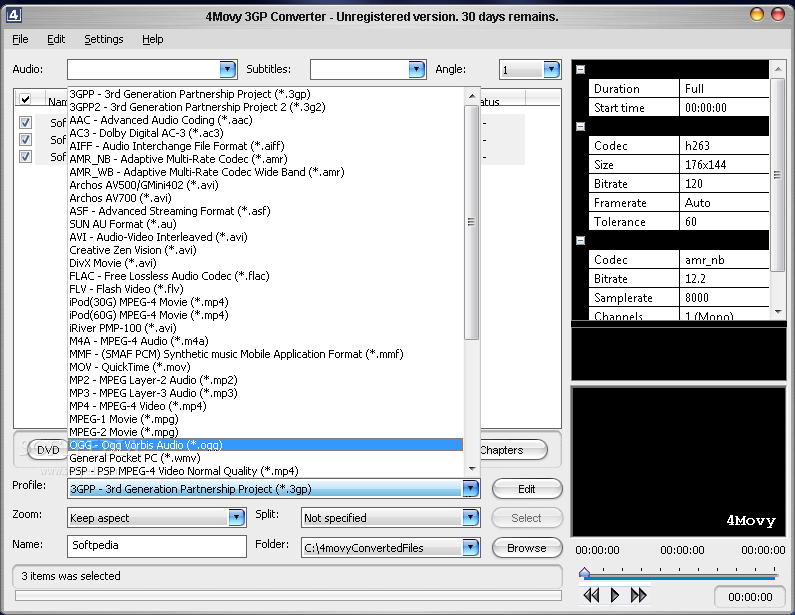Uncheck the first file row checkbox
Screen dimensions: 795x615
pyautogui.click(x=25, y=122)
